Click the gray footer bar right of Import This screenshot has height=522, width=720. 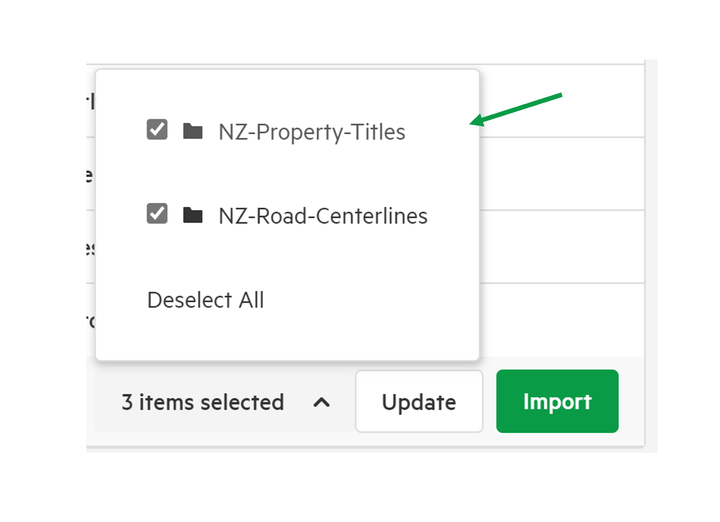(631, 401)
